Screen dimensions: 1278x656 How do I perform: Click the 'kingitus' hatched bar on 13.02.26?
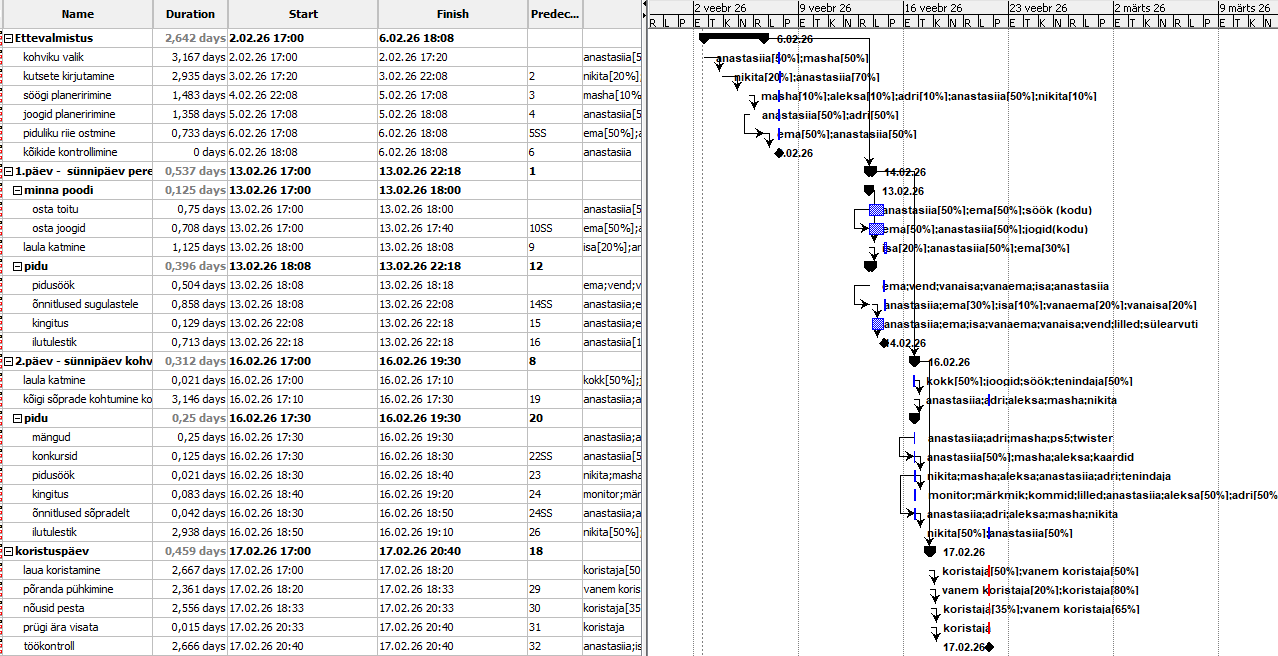[x=878, y=324]
